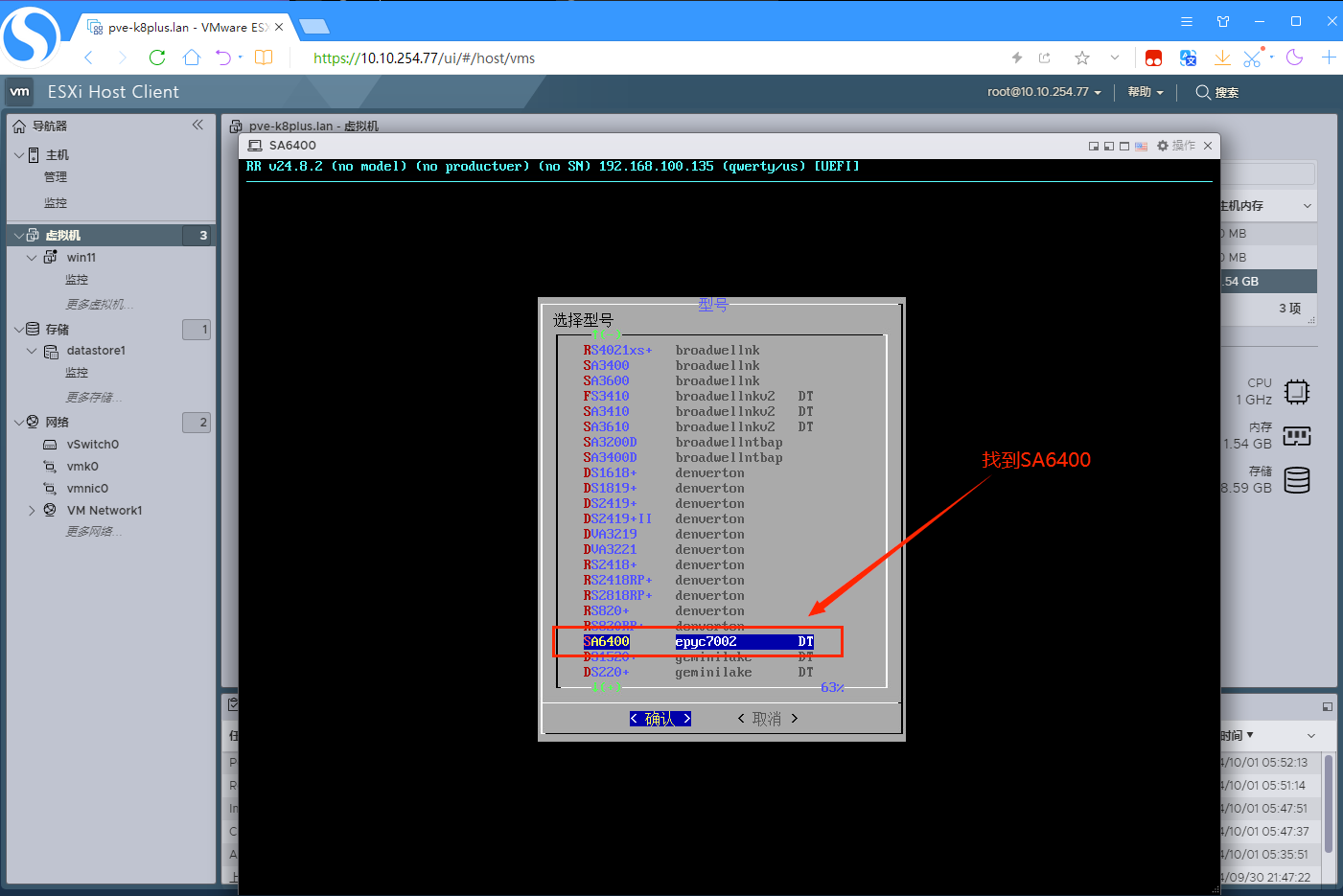1343x896 pixels.
Task: Click the VMware vm logo icon
Action: point(20,92)
